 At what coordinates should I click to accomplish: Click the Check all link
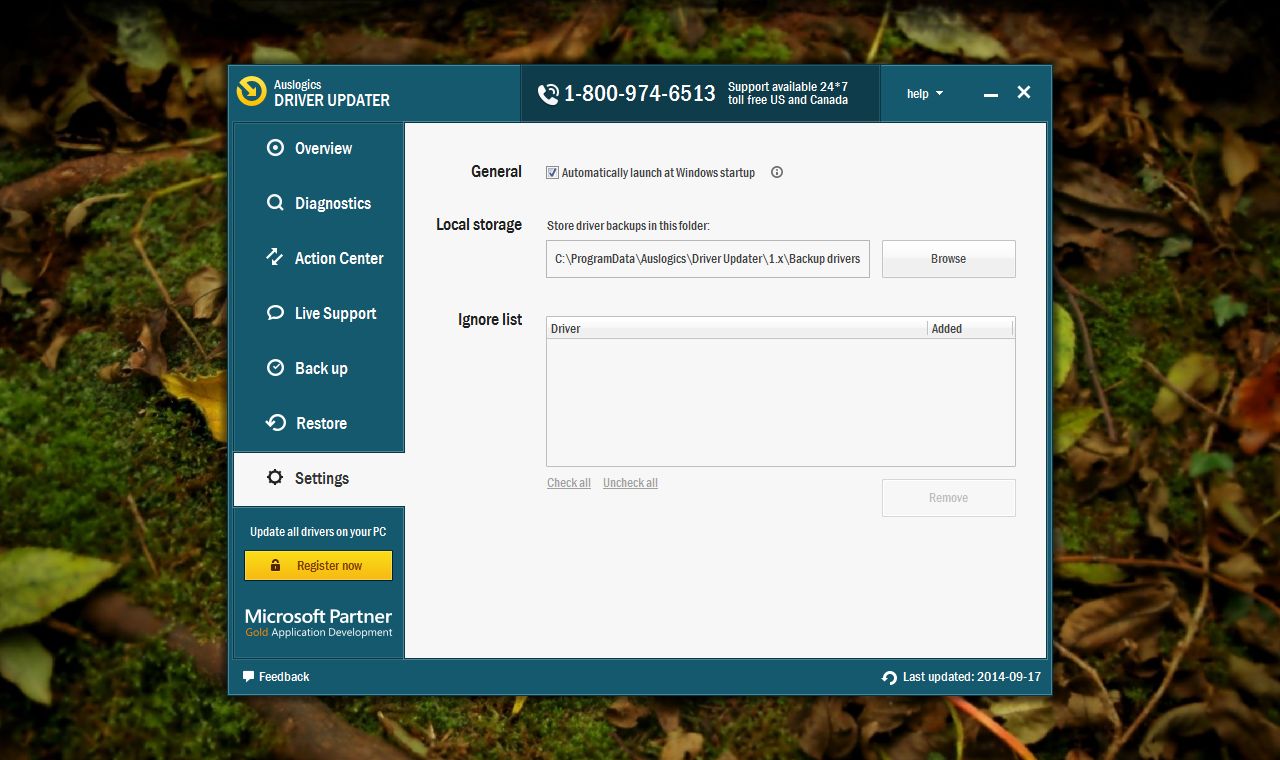(x=569, y=483)
